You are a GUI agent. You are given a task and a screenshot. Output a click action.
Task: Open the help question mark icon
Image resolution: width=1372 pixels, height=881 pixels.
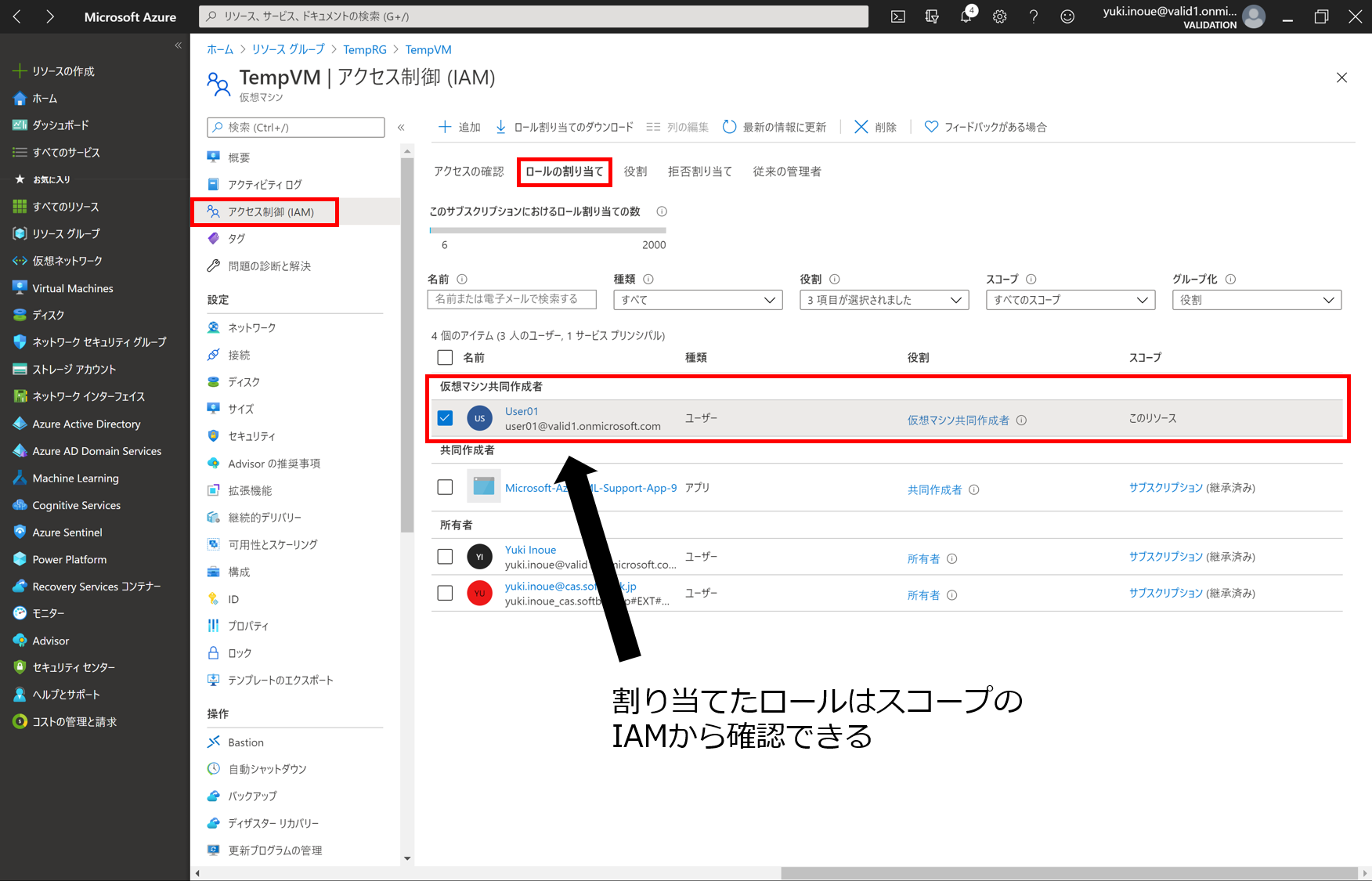point(1034,16)
